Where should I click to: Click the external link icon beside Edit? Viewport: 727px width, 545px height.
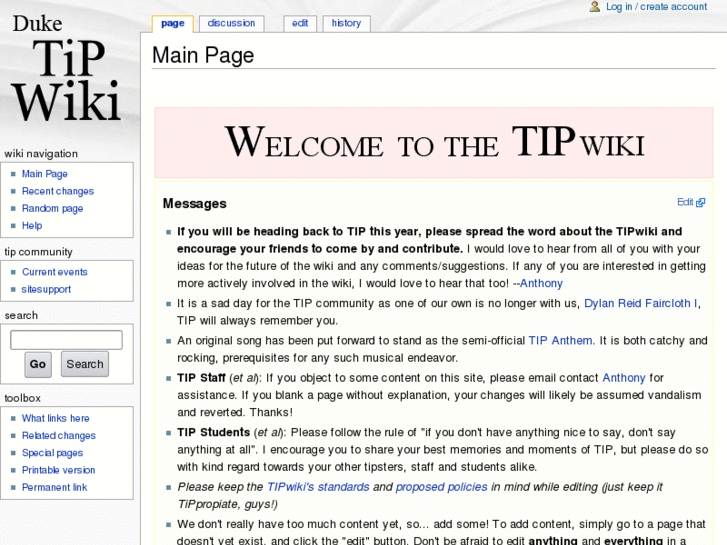[701, 202]
